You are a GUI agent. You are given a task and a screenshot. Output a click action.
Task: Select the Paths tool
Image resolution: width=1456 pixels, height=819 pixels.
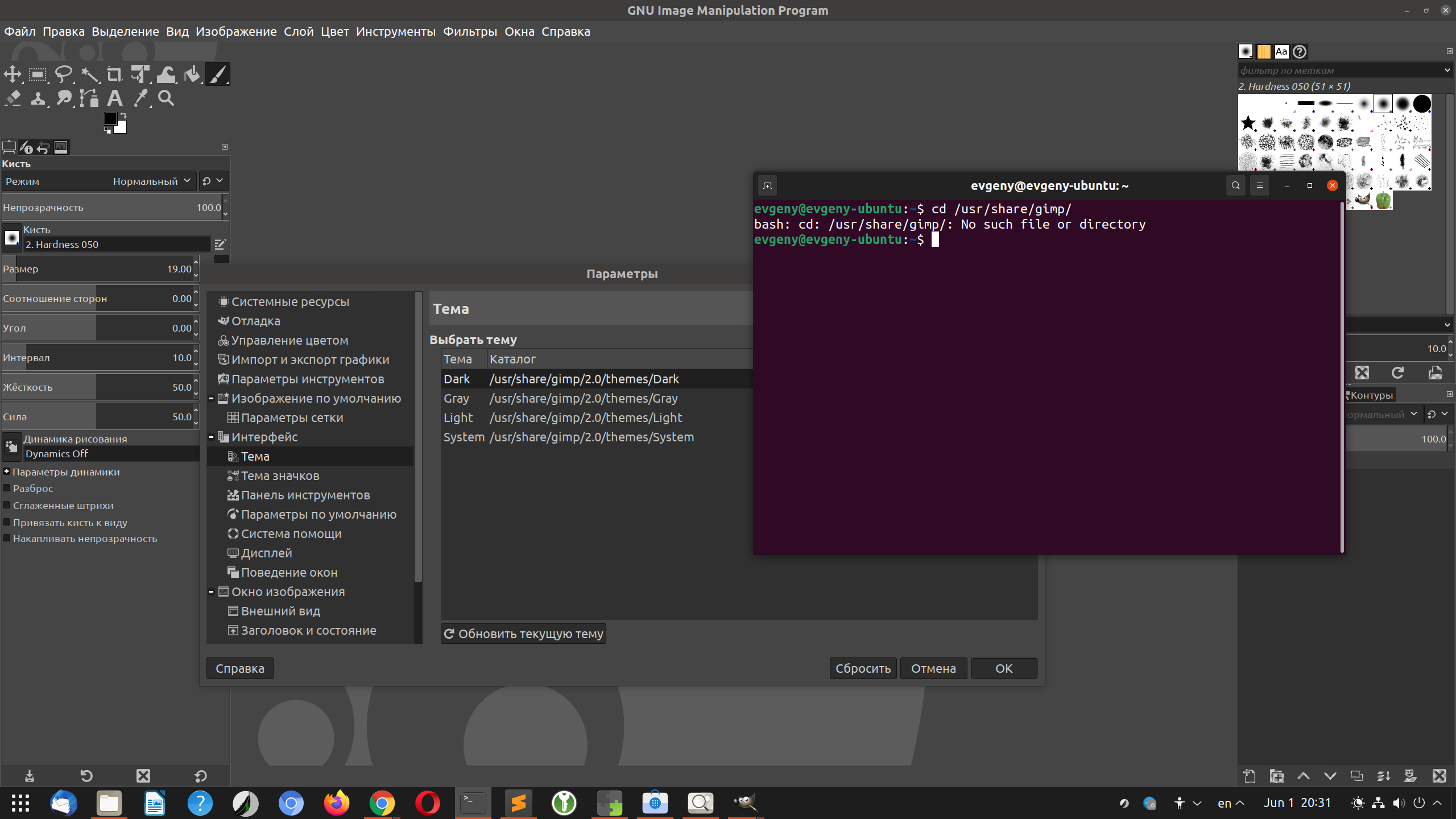pyautogui.click(x=89, y=98)
